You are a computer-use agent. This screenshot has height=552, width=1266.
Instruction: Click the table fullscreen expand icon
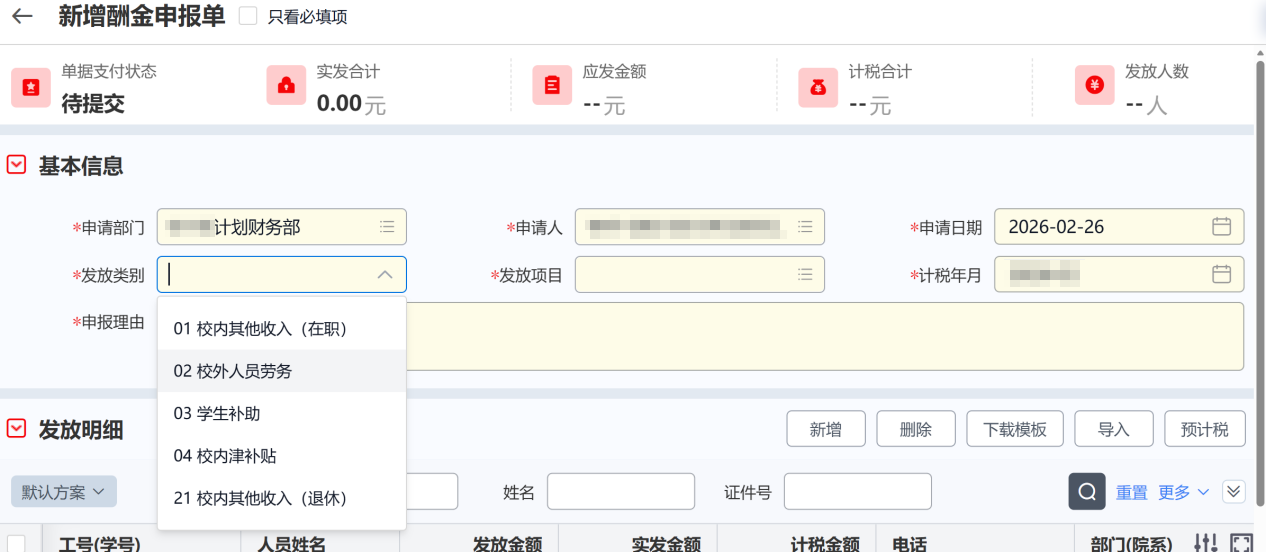pyautogui.click(x=1241, y=543)
